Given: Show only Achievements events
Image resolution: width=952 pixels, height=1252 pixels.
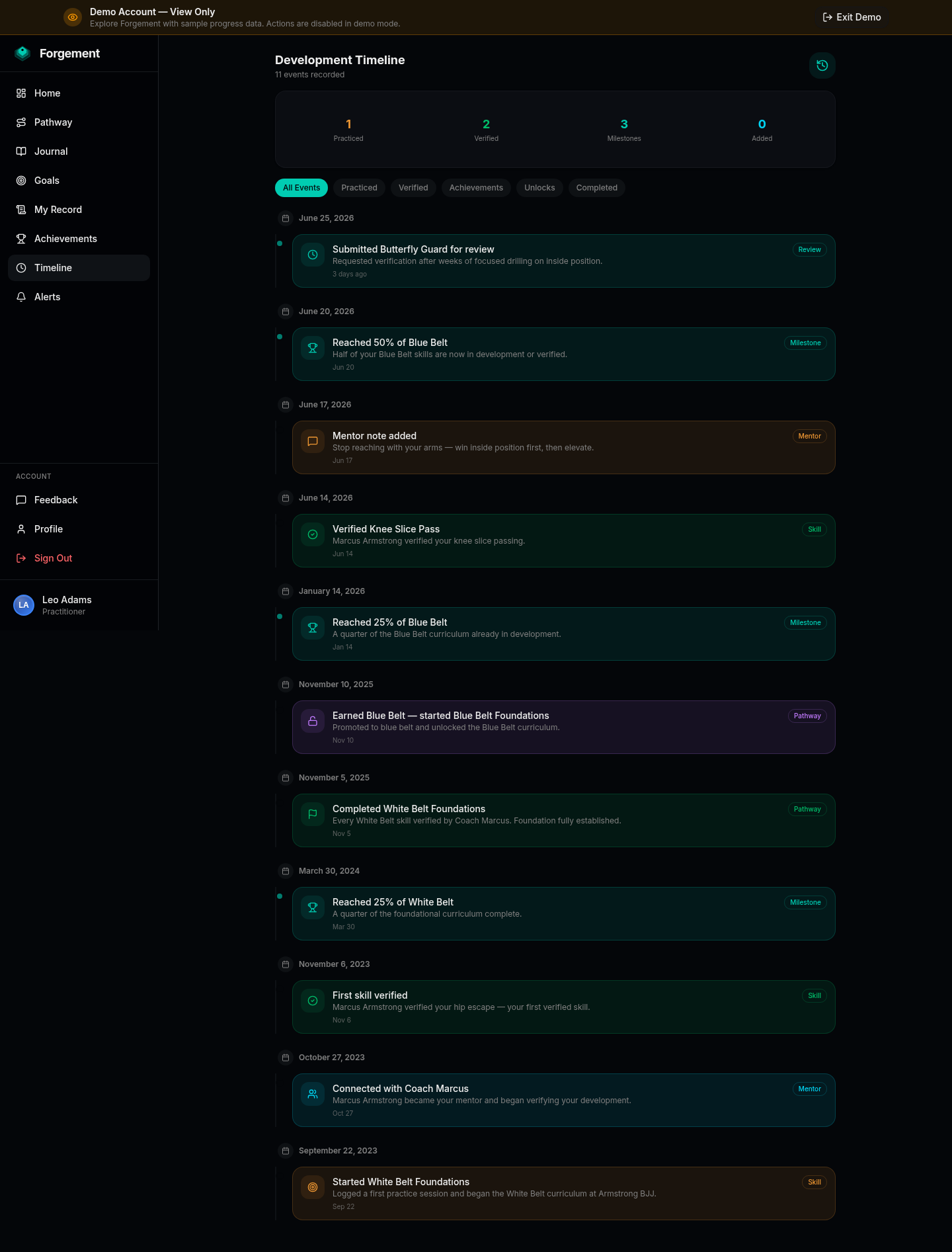Looking at the screenshot, I should coord(476,188).
